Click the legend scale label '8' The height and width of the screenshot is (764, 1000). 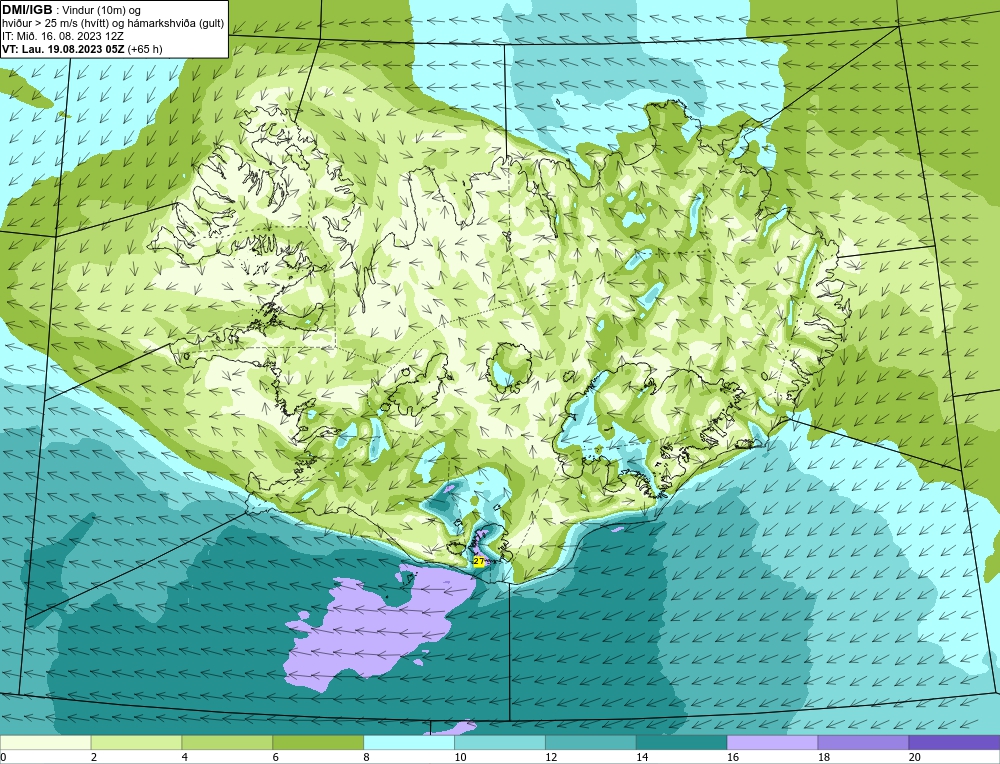[367, 757]
